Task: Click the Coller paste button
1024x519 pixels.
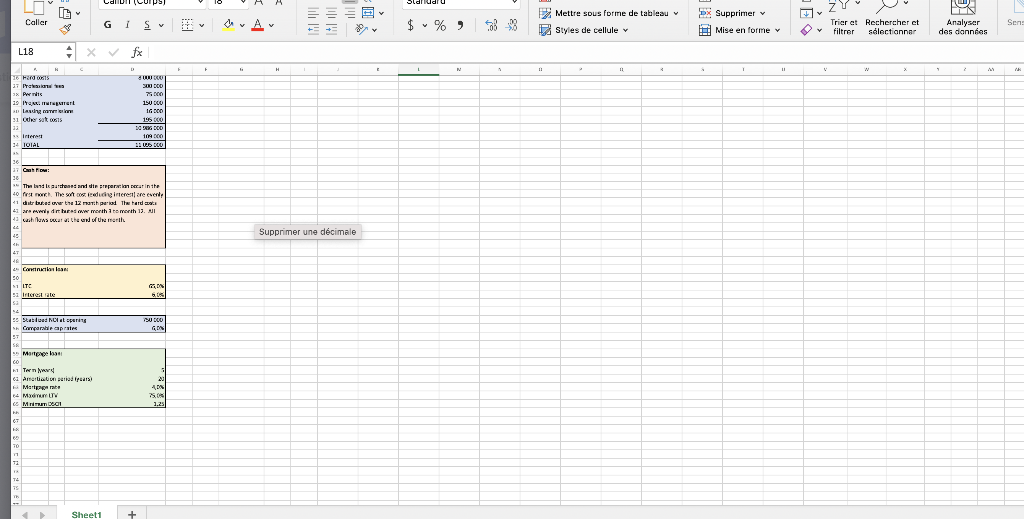Action: pos(36,14)
